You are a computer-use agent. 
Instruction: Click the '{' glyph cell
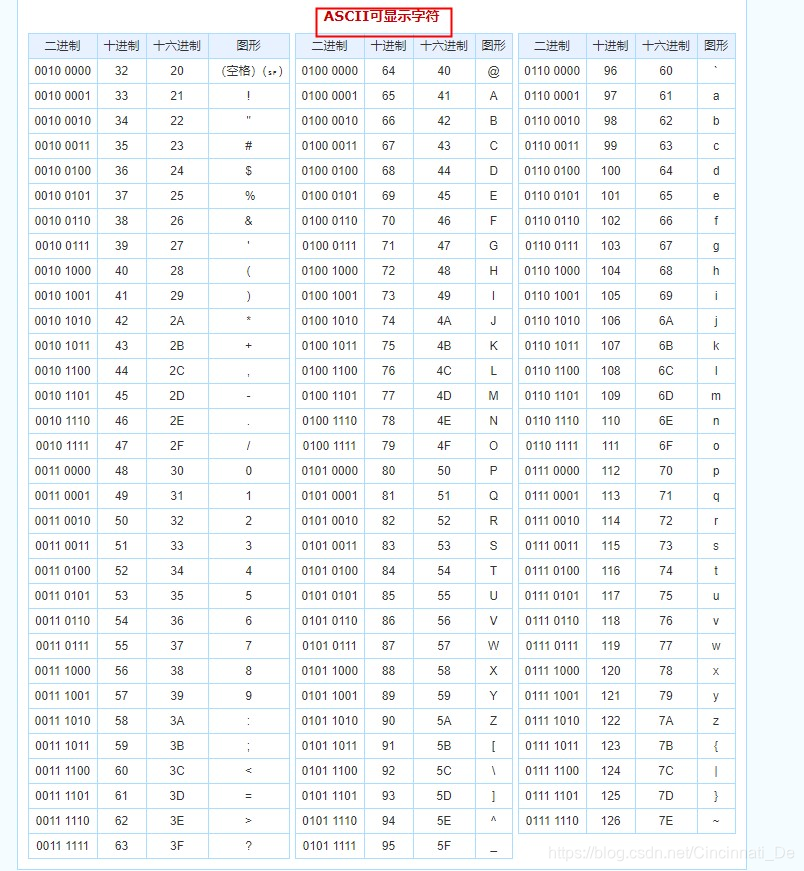point(716,746)
